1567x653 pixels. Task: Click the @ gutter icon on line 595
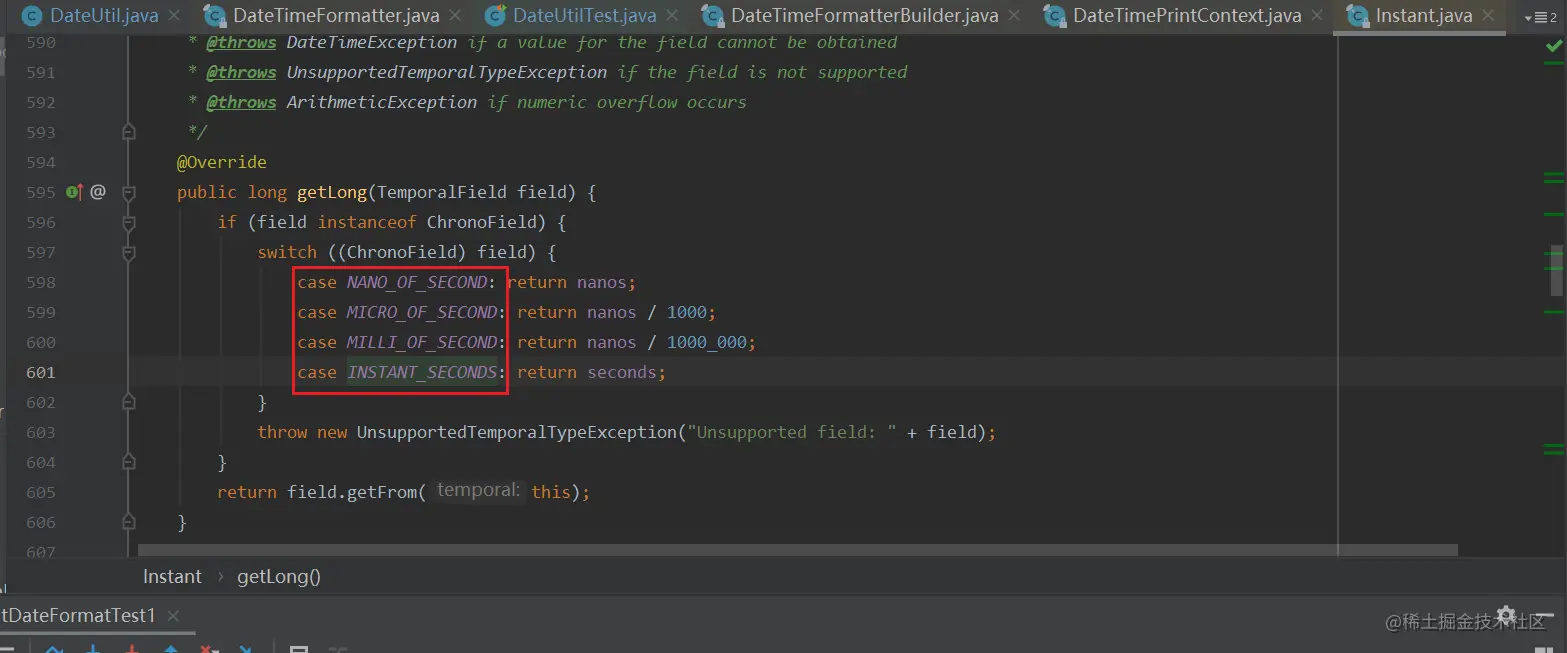pos(97,192)
